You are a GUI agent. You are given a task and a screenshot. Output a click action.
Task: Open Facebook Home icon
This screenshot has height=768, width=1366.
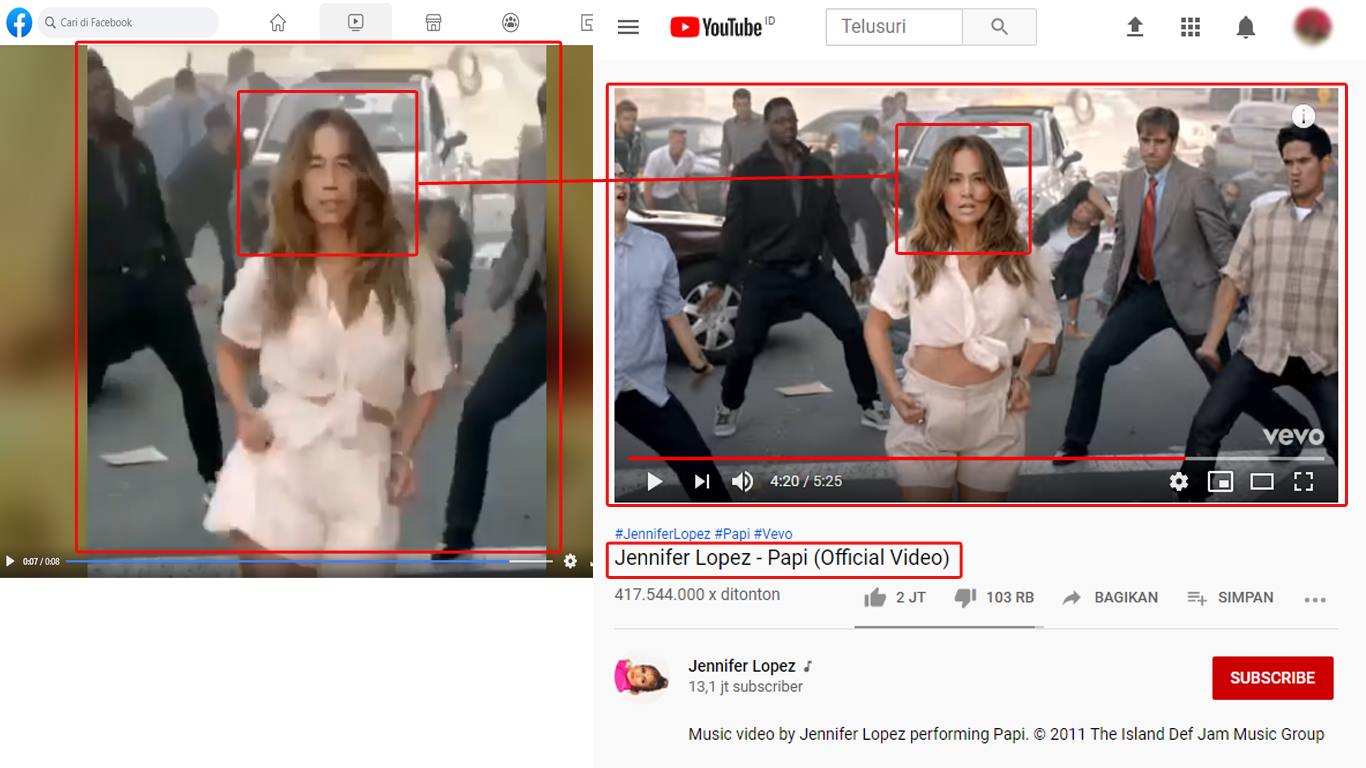(278, 22)
